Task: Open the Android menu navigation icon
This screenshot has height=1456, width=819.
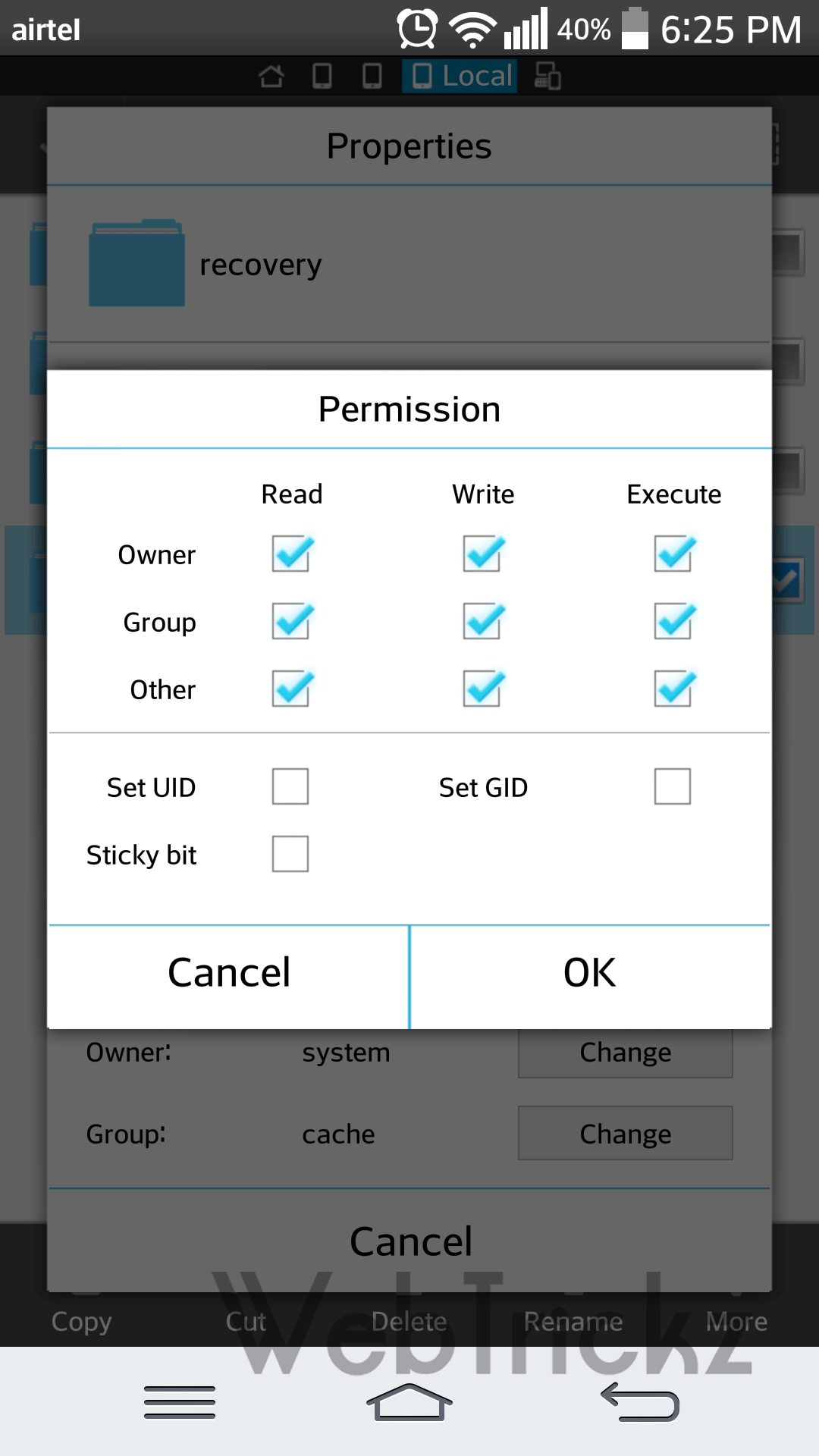Action: click(x=180, y=1402)
